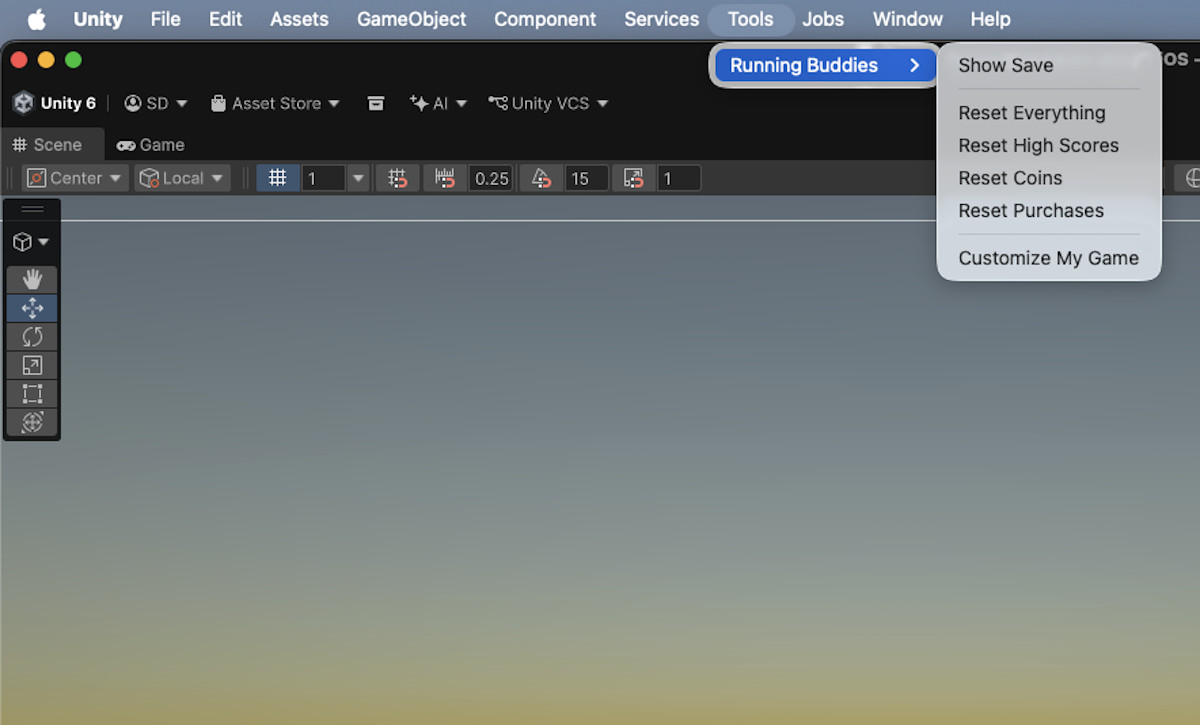Viewport: 1200px width, 725px height.
Task: Click the increment move snap ruler icon
Action: (x=445, y=178)
